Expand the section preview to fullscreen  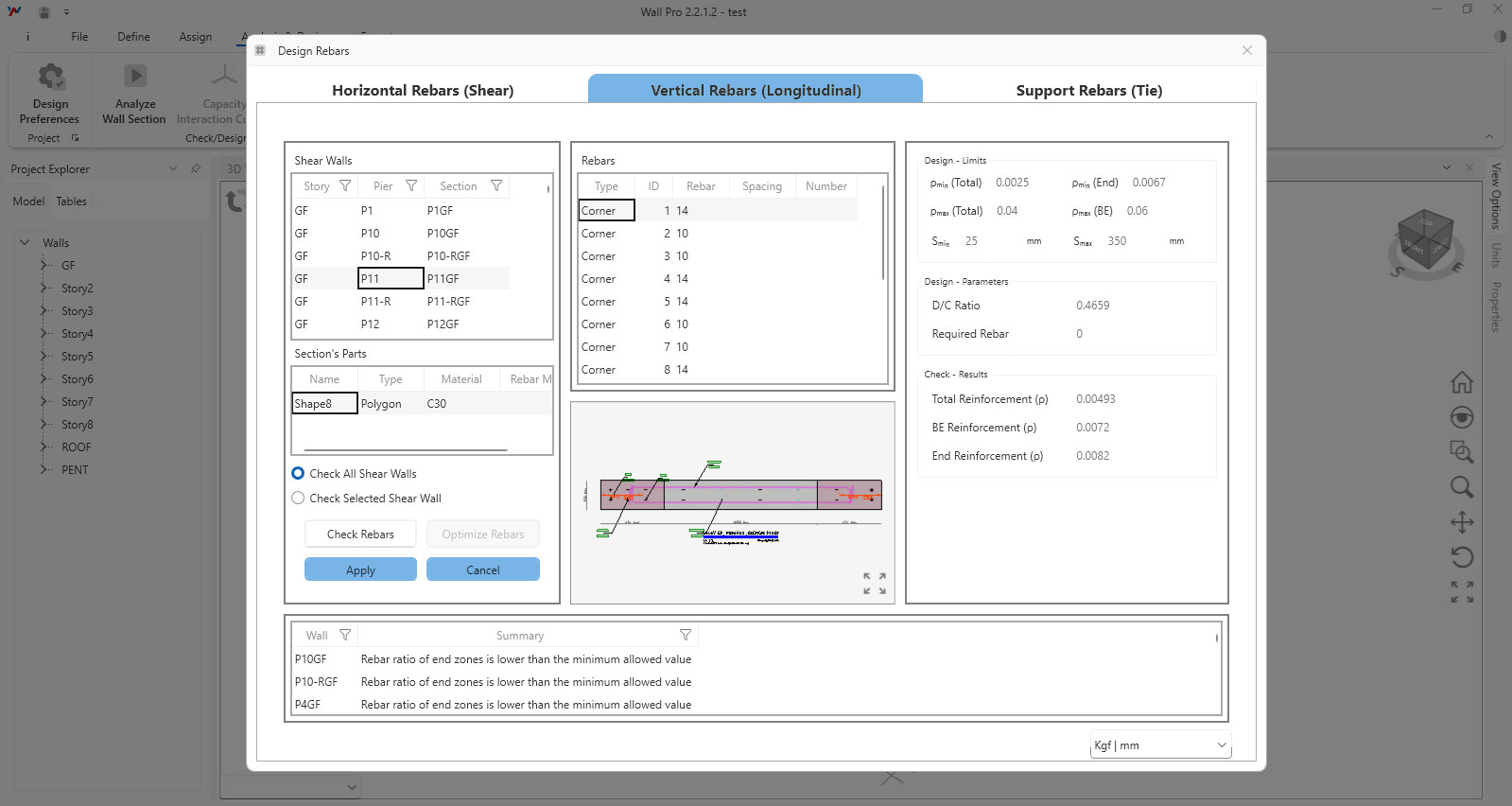coord(874,583)
